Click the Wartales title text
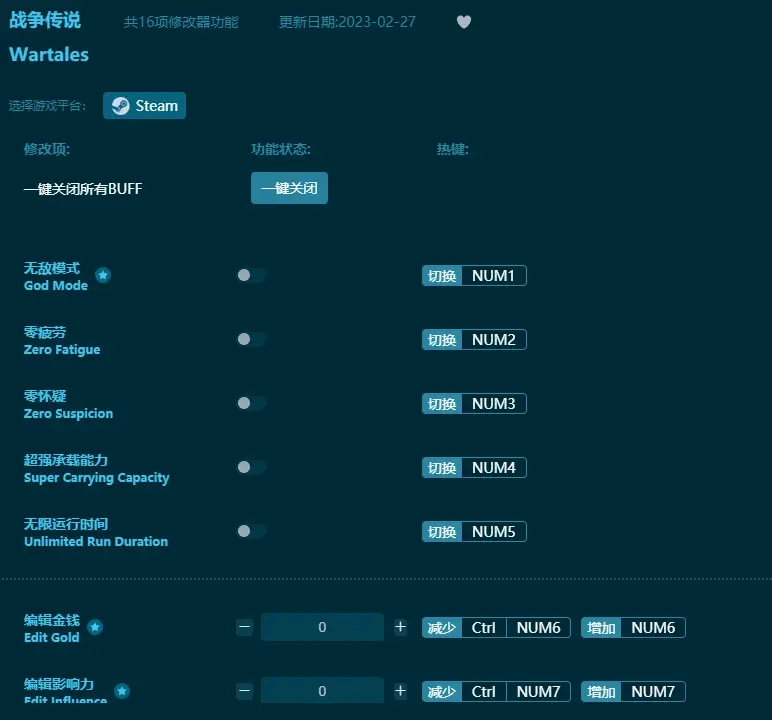Screen dimensions: 772x720 pyautogui.click(x=49, y=54)
